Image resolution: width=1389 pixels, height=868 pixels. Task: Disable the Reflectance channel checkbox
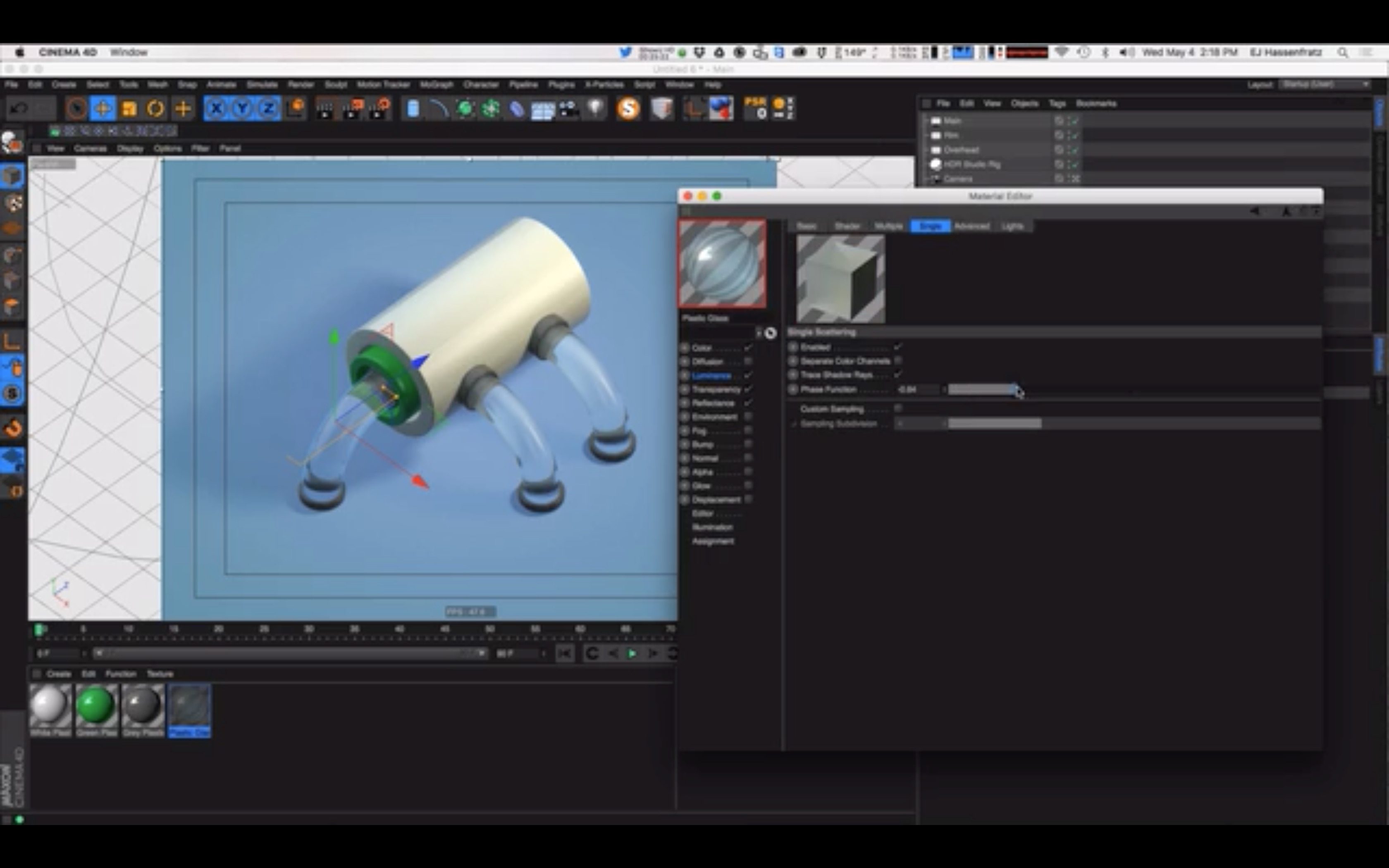coord(748,403)
